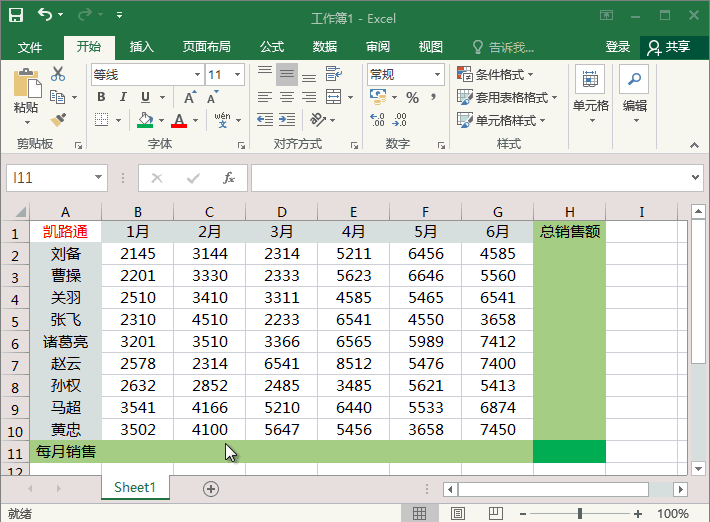Toggle Bold formatting
This screenshot has height=522, width=710.
click(x=100, y=97)
